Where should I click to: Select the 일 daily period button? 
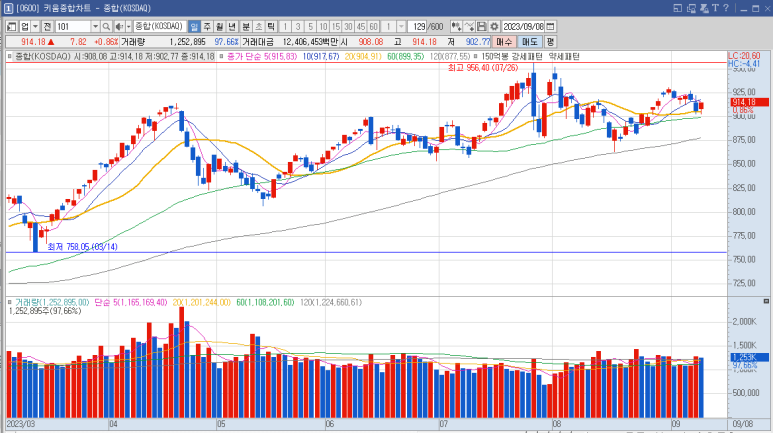pos(194,26)
